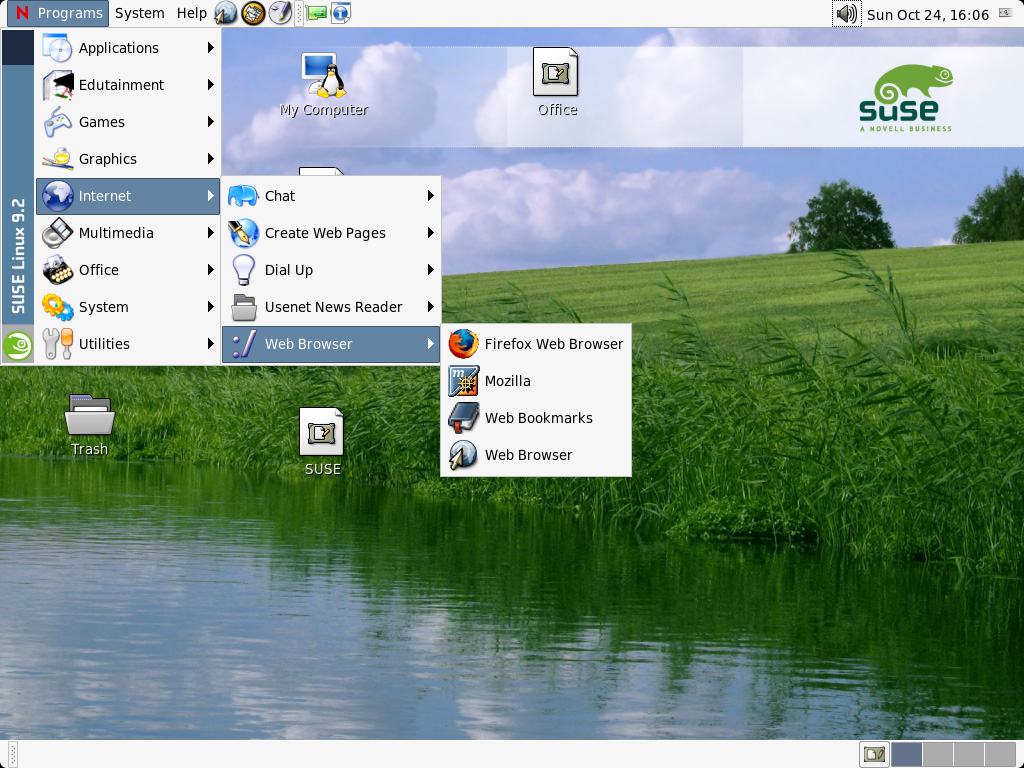
Task: Open the volume control speaker icon
Action: pos(846,14)
